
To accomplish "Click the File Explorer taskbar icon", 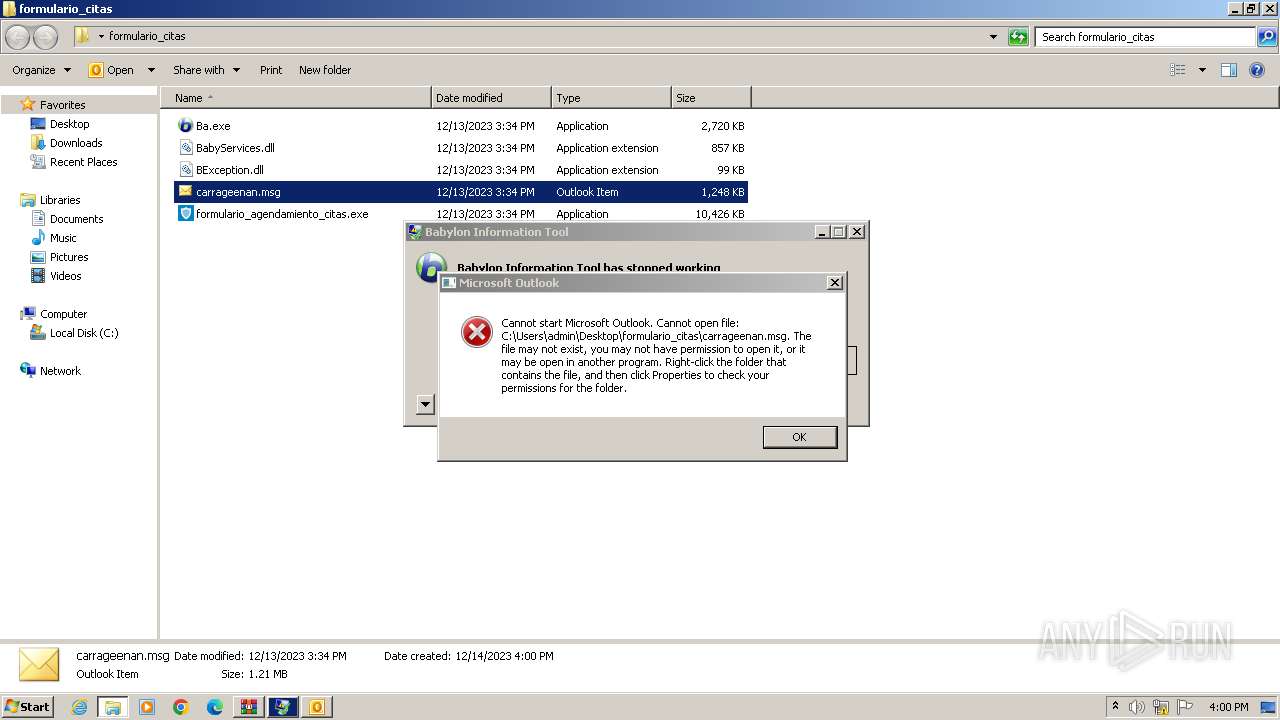I will pos(113,707).
